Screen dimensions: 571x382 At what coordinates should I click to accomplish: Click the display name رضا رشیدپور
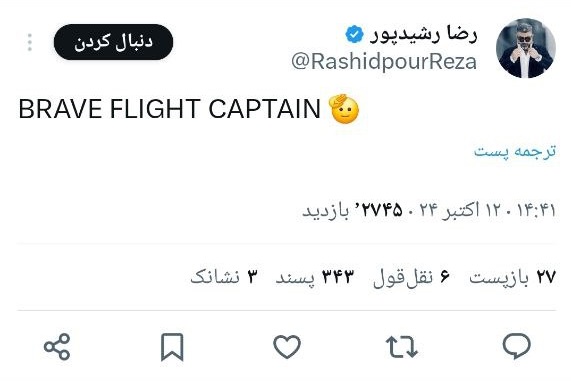pos(423,34)
